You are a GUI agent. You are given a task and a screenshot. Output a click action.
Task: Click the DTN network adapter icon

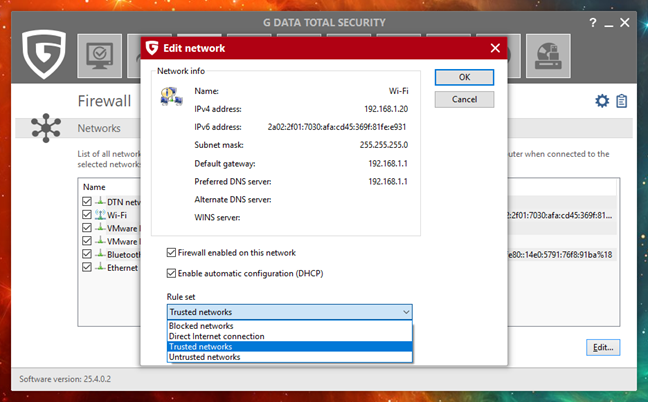coord(100,201)
